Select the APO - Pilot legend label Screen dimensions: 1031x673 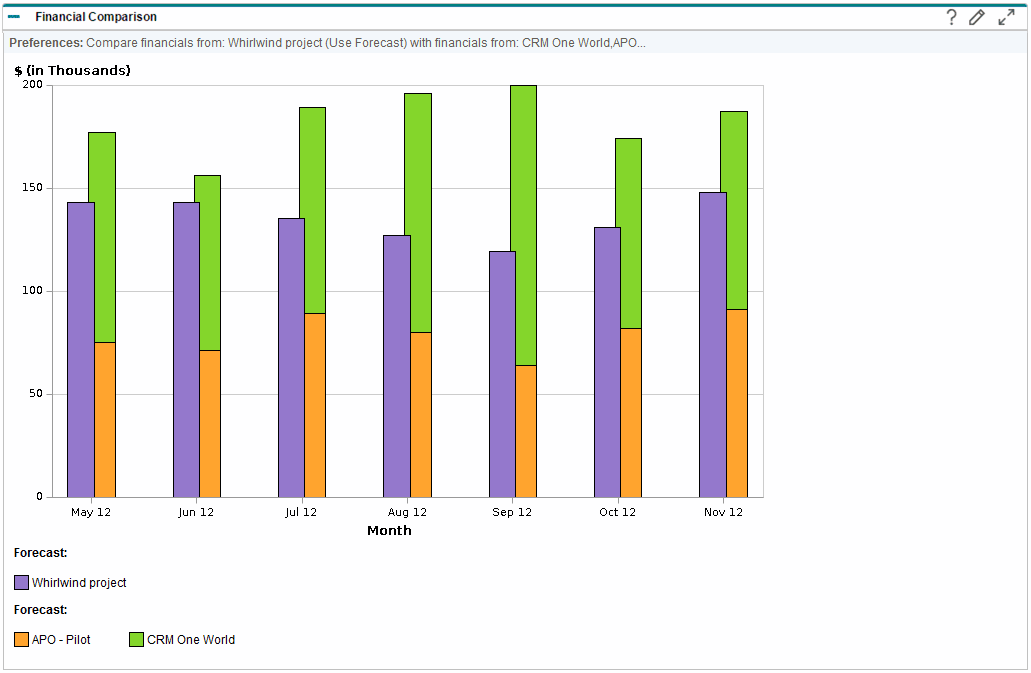(61, 640)
